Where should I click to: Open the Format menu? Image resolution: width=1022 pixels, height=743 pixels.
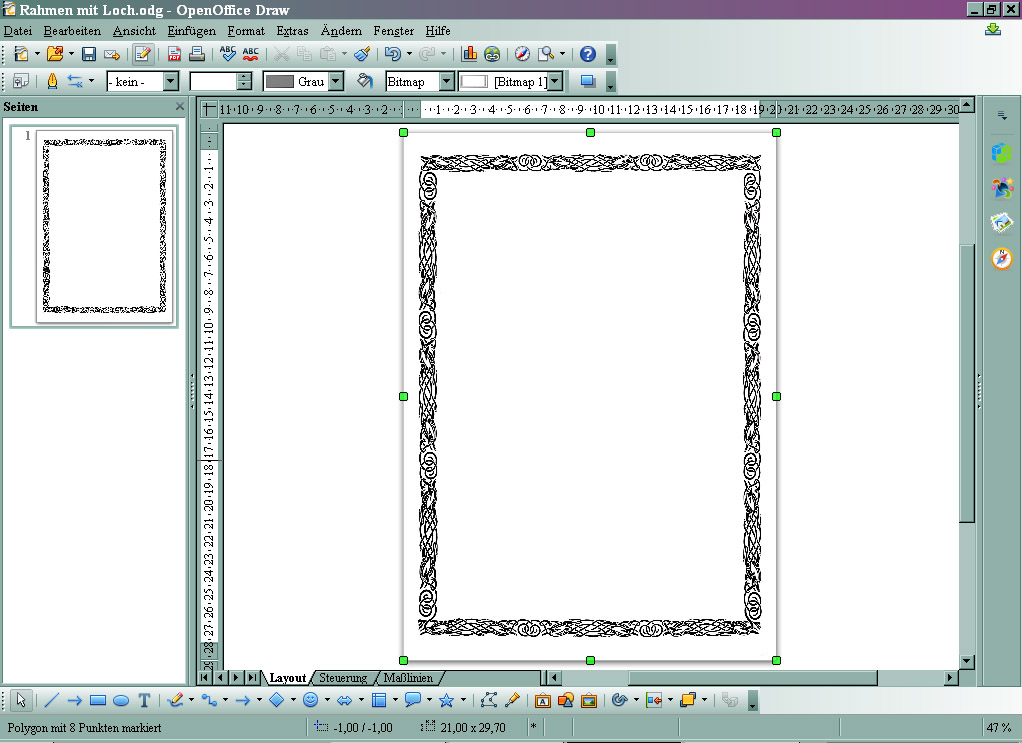coord(246,31)
